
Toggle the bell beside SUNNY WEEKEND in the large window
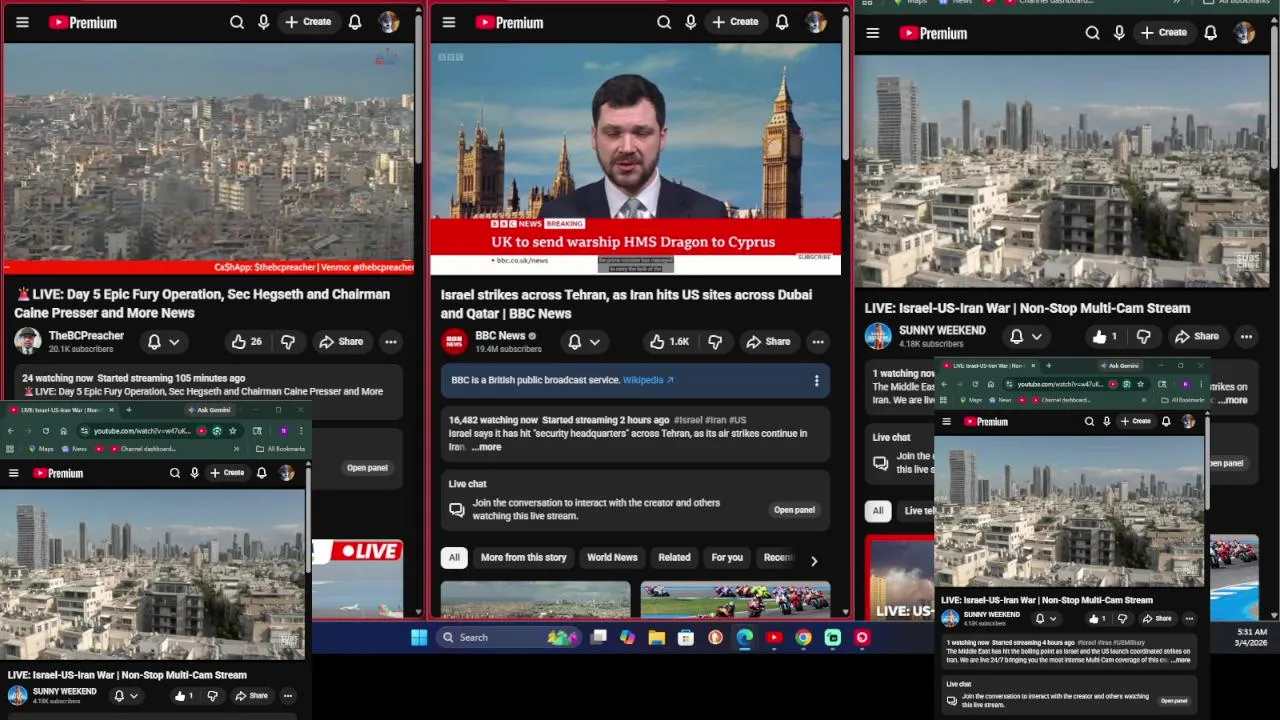1016,337
